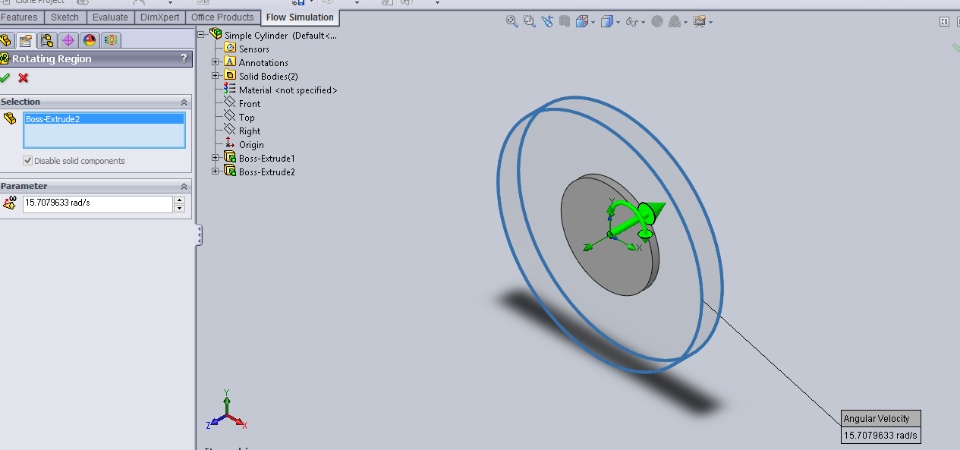Screen dimensions: 960x450
Task: Click the Zoom to Fit icon
Action: pos(512,21)
